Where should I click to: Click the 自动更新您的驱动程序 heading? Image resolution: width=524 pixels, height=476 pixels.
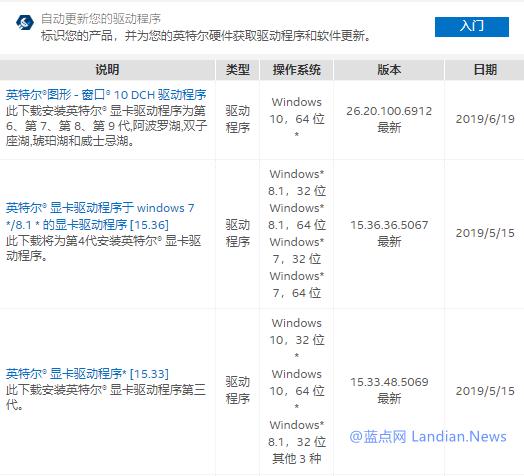[x=101, y=19]
